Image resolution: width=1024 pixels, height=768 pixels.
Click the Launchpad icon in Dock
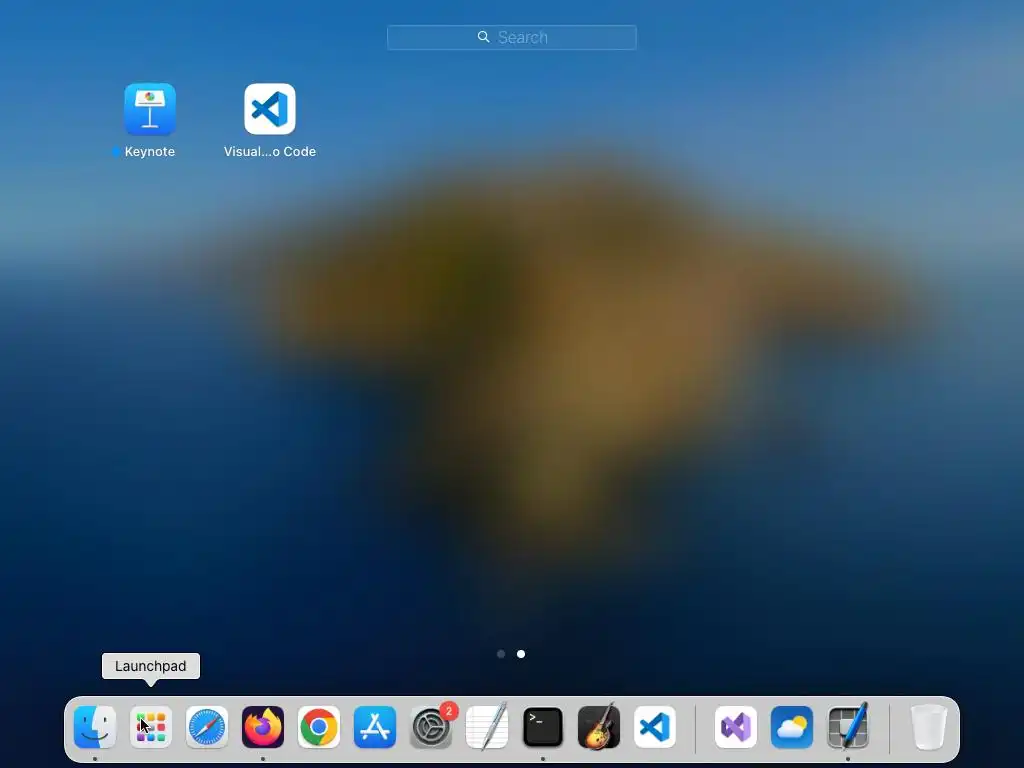point(151,727)
